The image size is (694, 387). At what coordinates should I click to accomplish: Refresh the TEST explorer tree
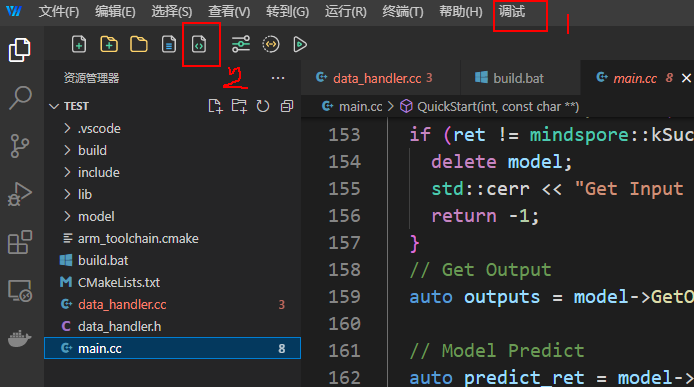pyautogui.click(x=263, y=106)
